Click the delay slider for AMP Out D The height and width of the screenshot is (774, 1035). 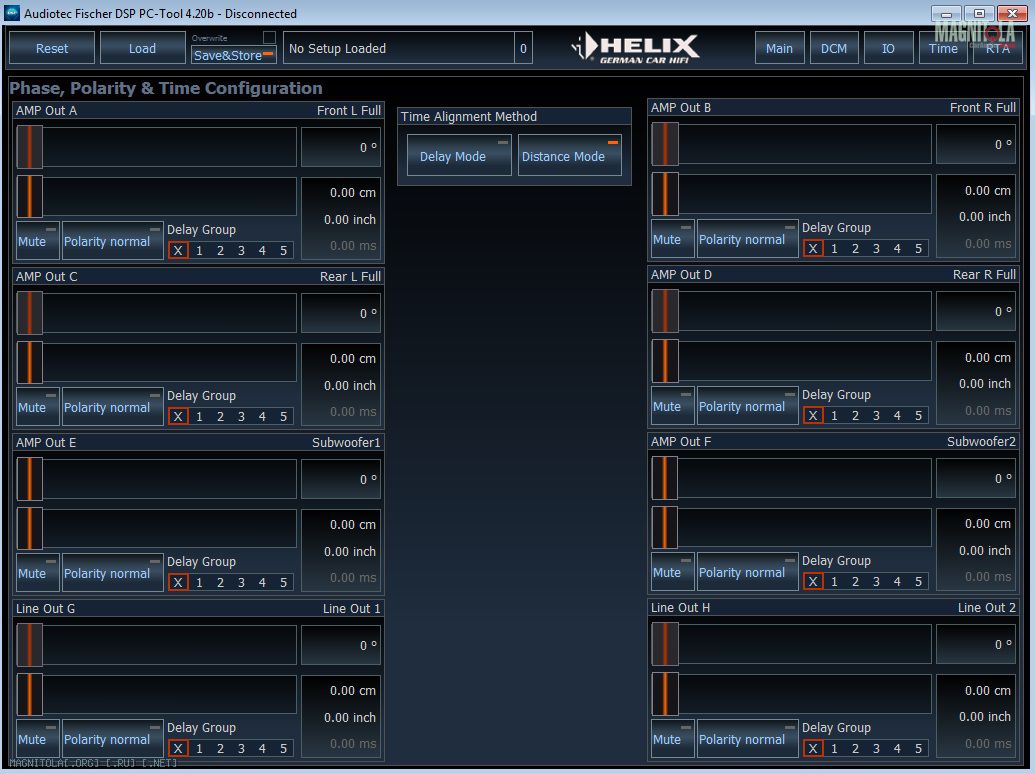point(791,360)
